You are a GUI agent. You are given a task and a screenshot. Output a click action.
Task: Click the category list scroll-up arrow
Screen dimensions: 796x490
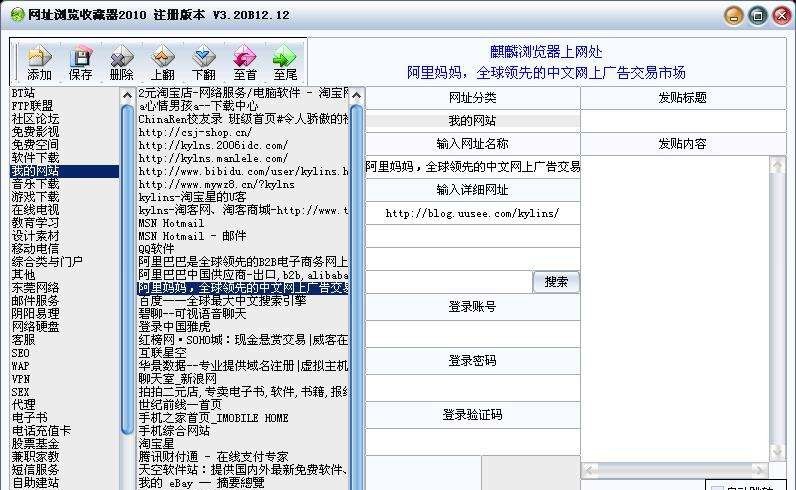127,95
